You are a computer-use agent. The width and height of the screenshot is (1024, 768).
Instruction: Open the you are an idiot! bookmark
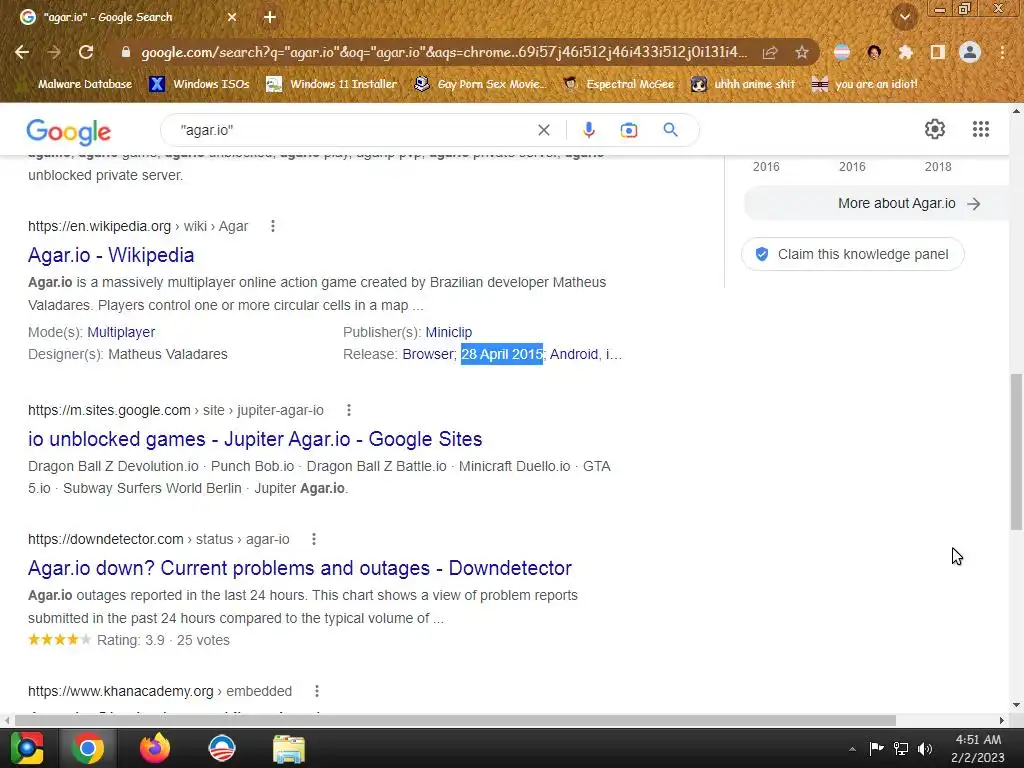pos(865,84)
